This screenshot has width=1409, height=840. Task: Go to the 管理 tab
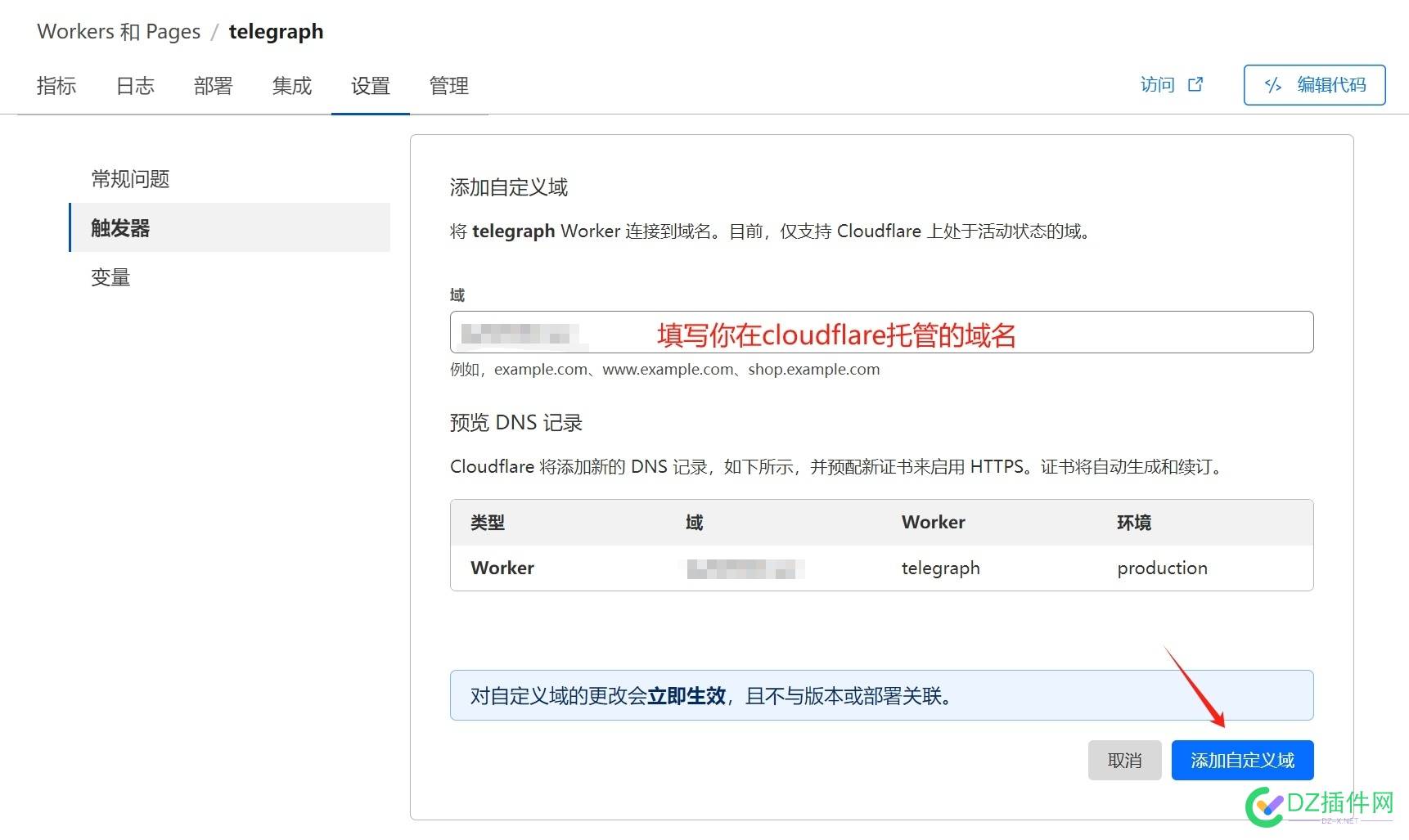(x=449, y=86)
